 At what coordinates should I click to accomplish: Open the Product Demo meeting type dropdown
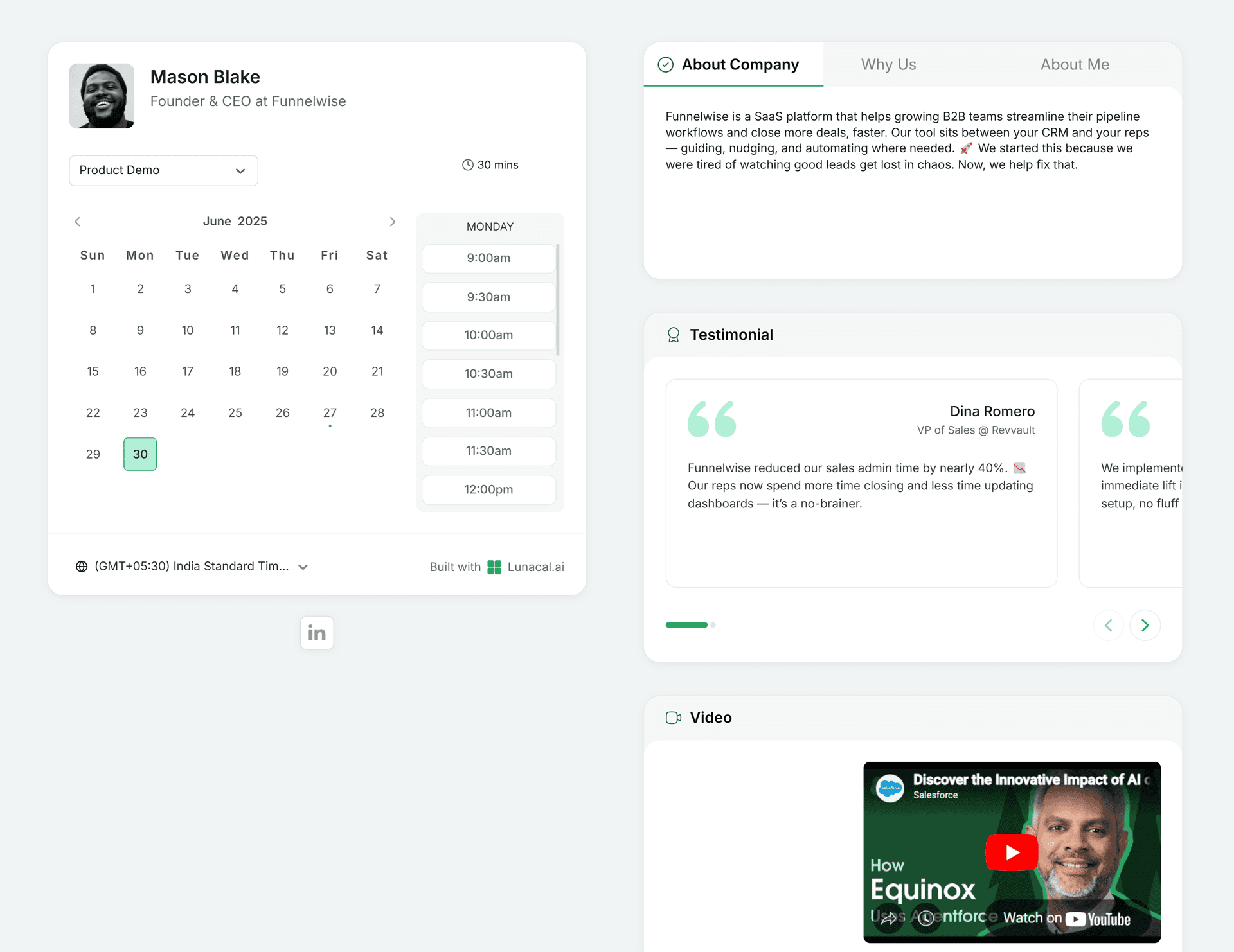(163, 170)
